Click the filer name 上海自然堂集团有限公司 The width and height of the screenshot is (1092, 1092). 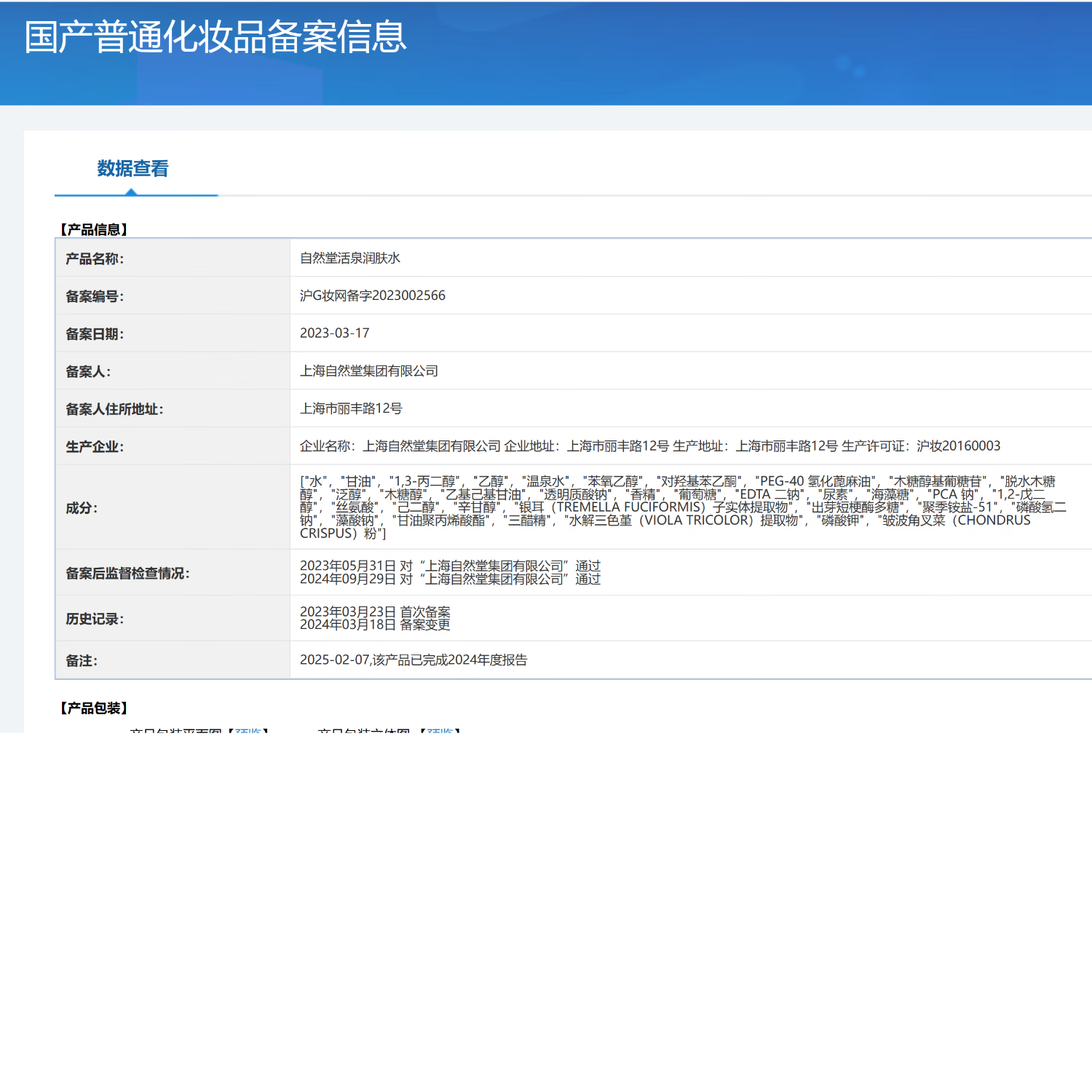click(369, 371)
